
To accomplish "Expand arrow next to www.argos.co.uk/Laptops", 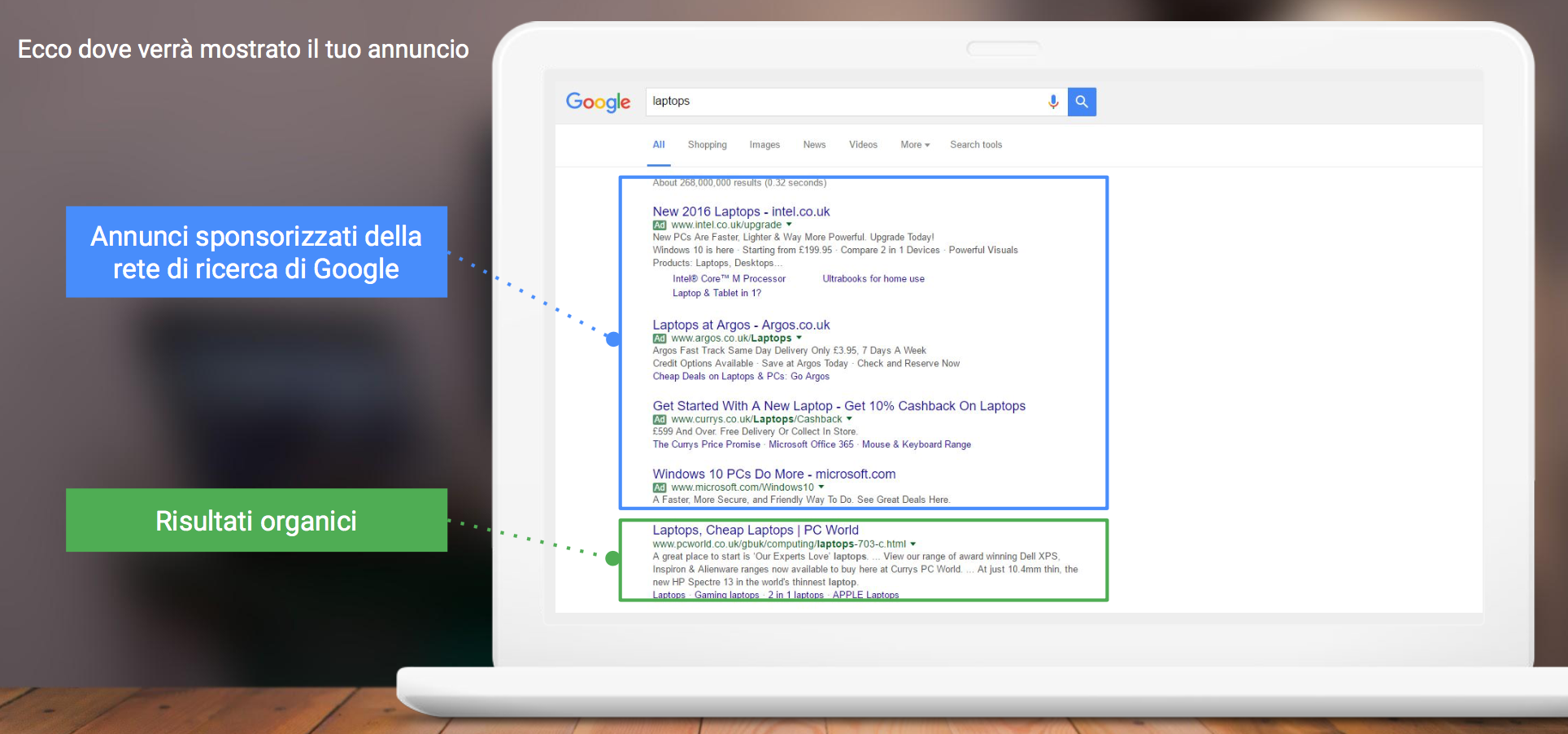I will [x=799, y=338].
